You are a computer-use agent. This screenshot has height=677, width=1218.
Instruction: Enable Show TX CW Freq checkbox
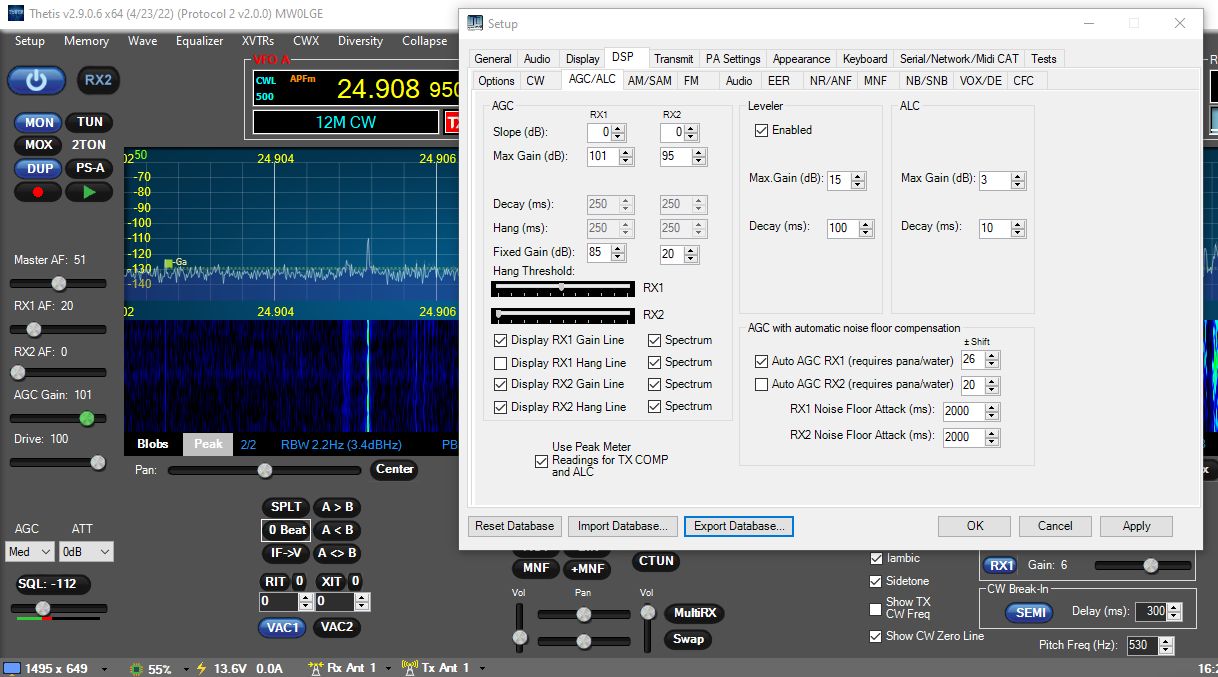(x=877, y=608)
